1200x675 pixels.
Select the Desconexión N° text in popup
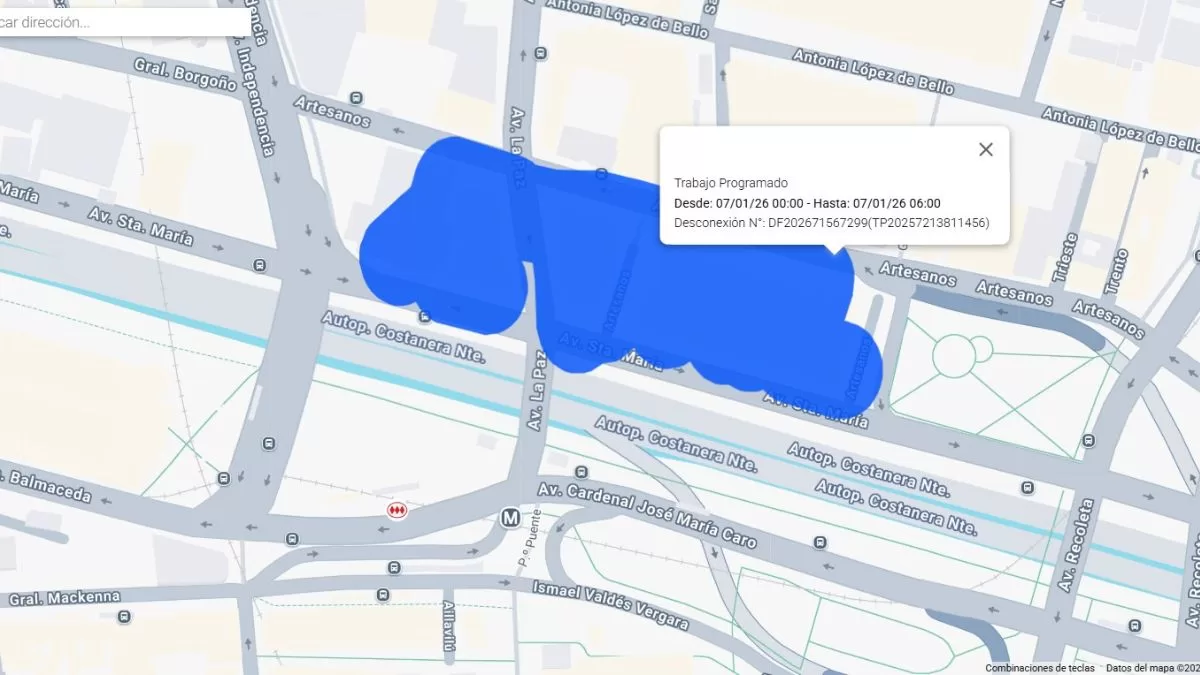click(832, 222)
